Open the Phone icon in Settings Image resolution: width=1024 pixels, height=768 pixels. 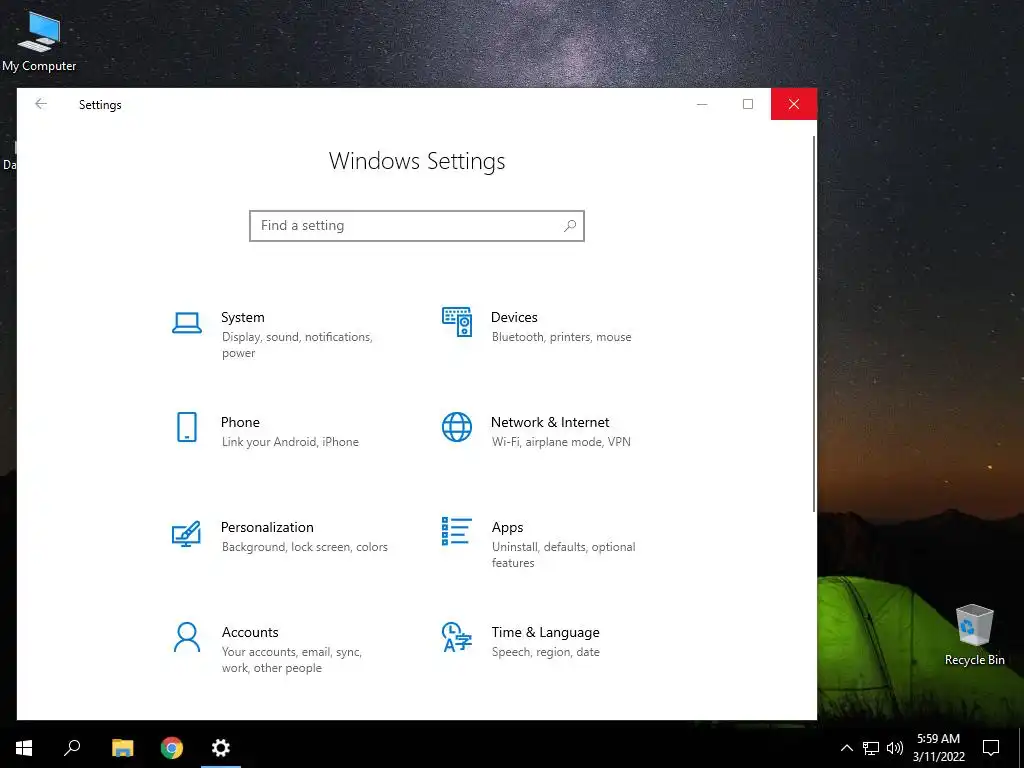(187, 427)
